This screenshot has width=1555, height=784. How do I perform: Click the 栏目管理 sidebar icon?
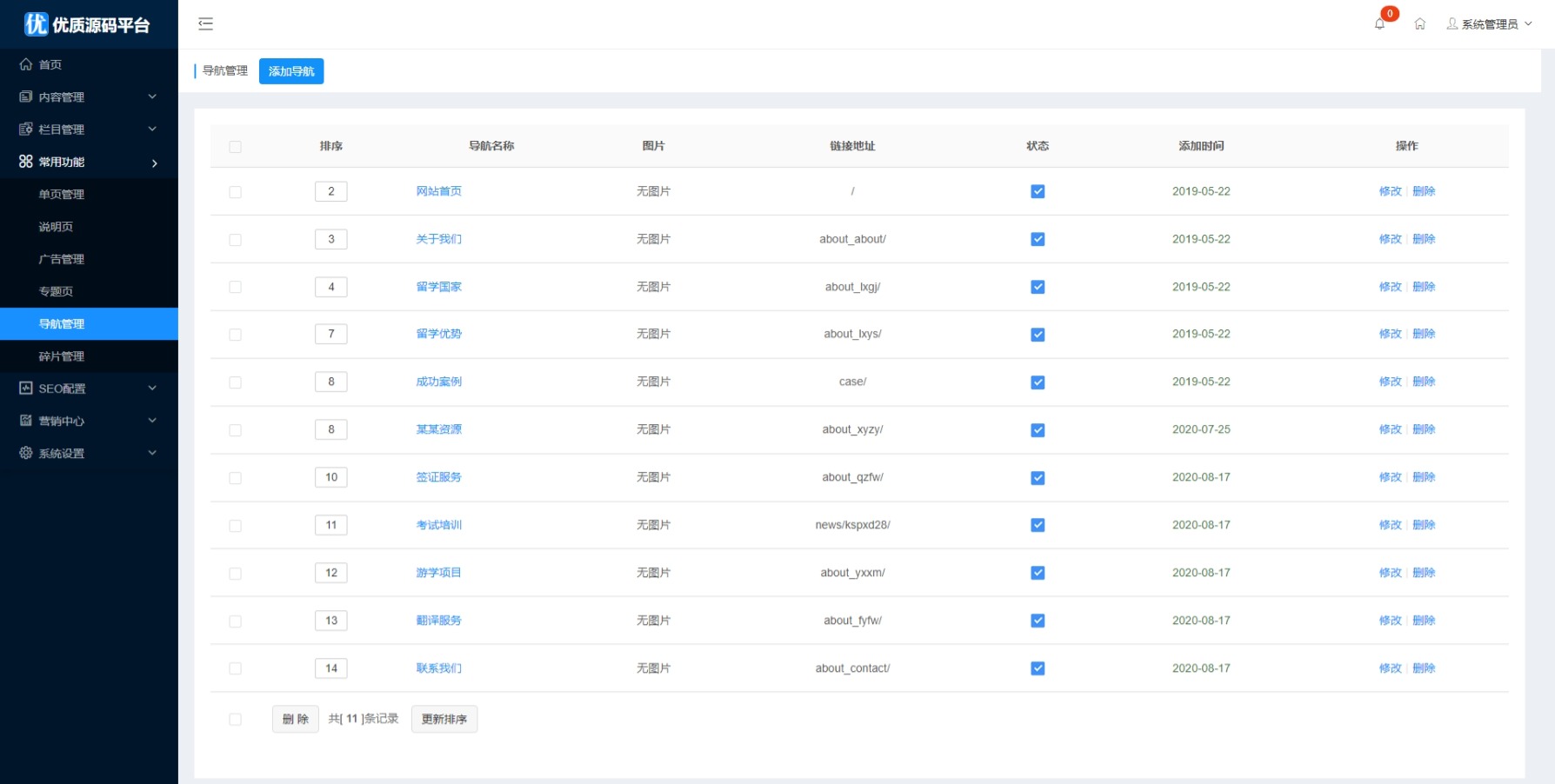click(x=26, y=129)
